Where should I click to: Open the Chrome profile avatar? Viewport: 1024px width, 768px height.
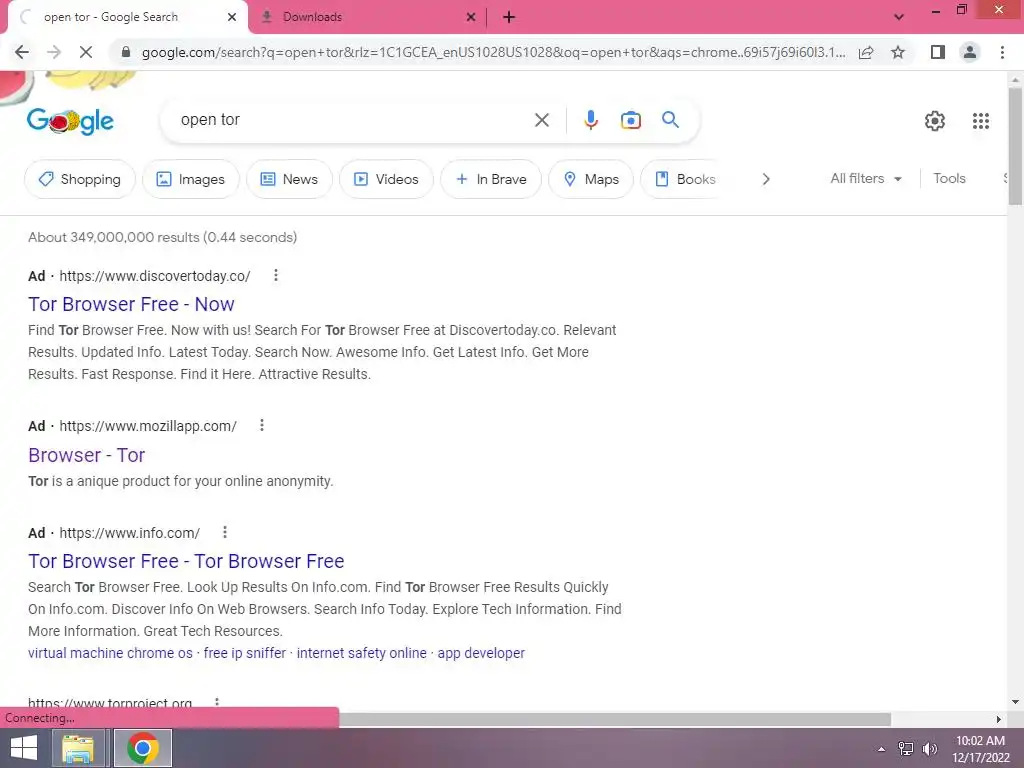[970, 52]
